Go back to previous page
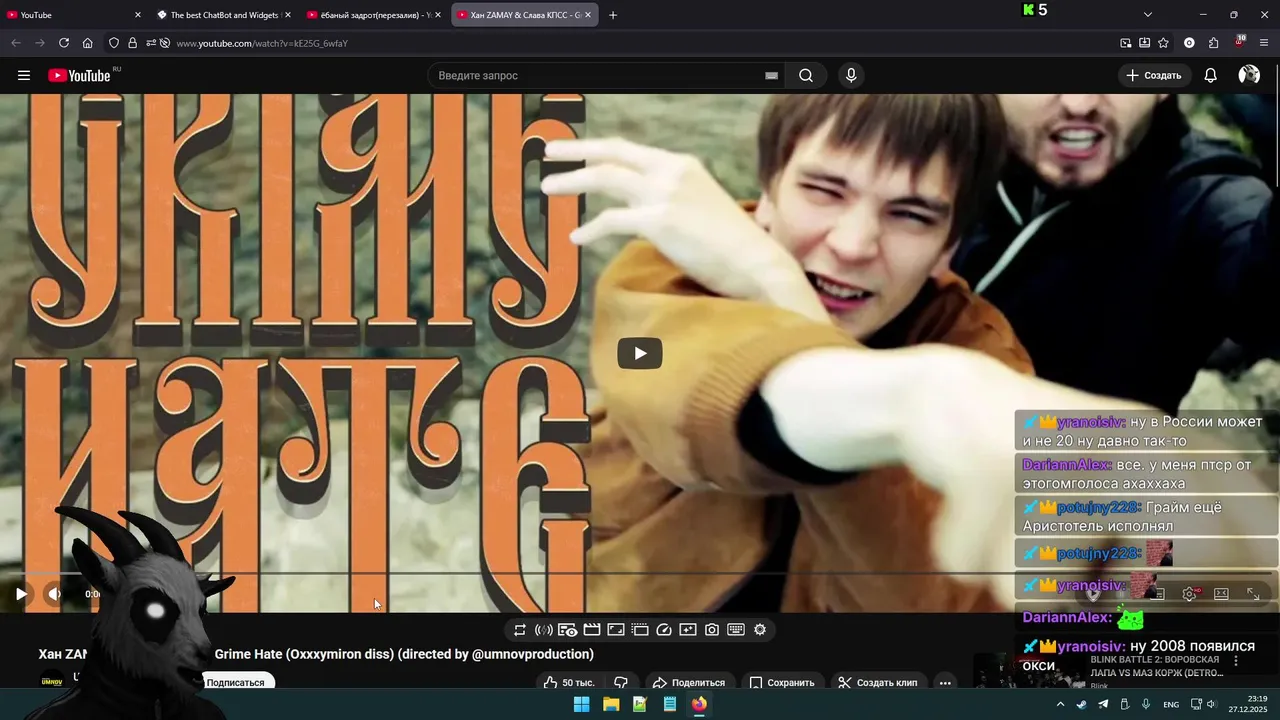 [16, 43]
